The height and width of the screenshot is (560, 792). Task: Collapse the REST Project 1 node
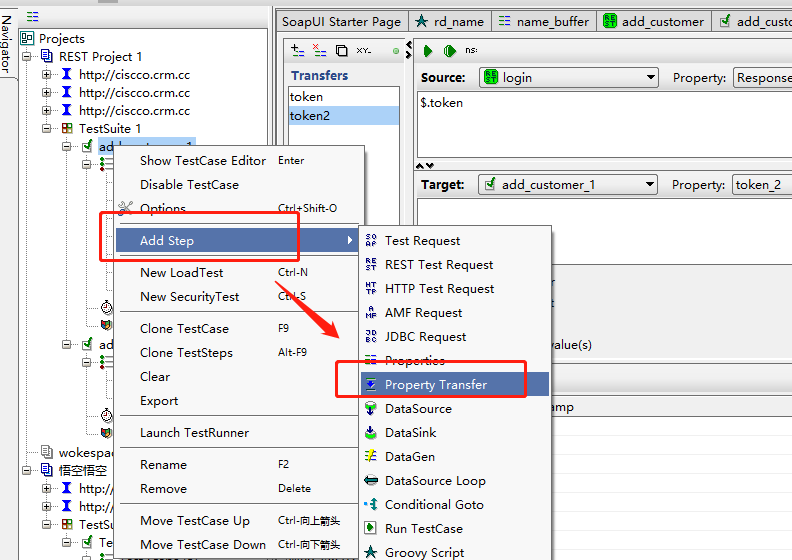tap(27, 57)
